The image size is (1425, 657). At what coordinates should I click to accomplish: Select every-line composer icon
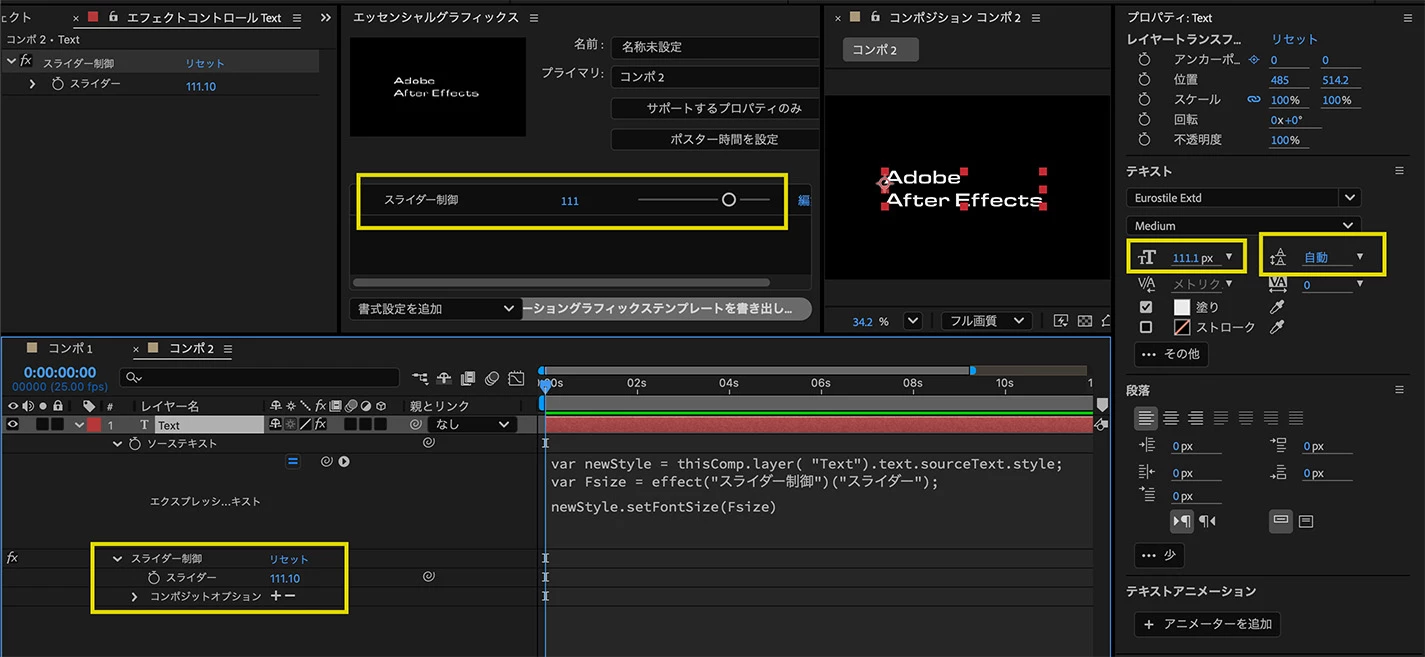(x=1306, y=521)
